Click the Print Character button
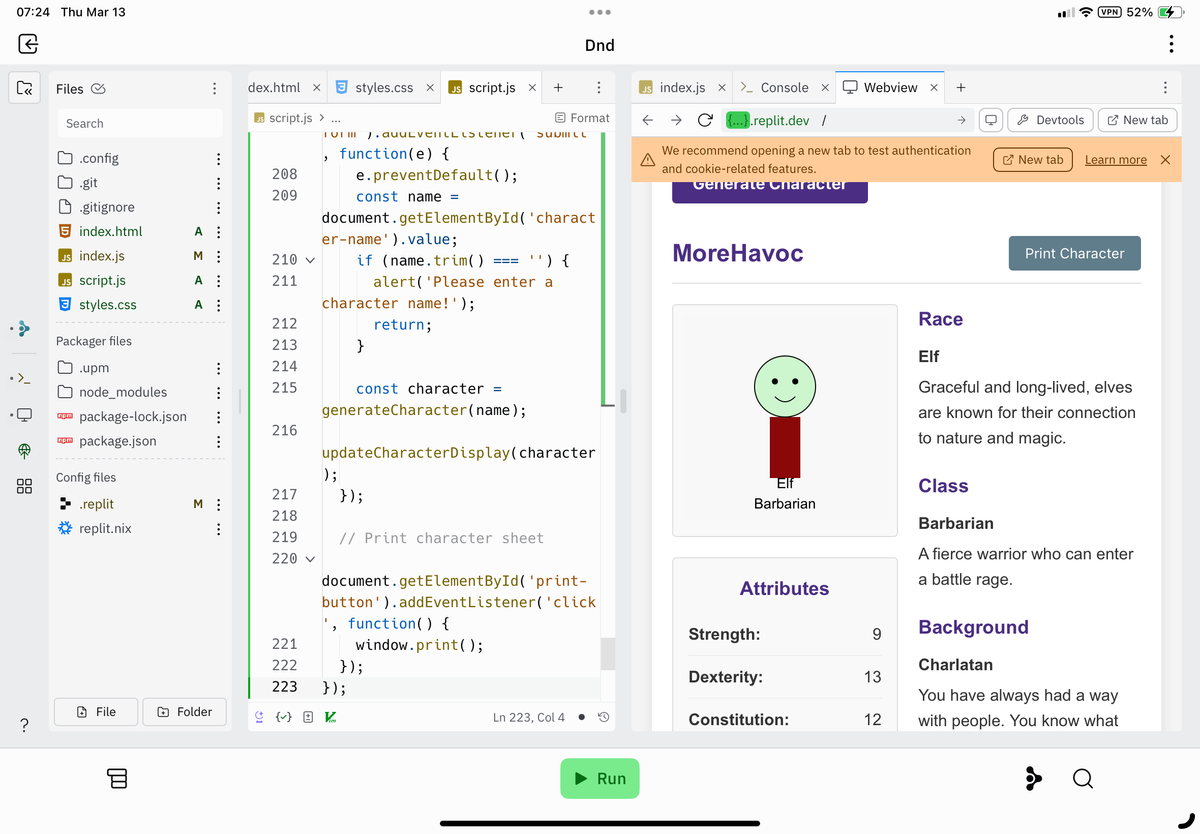 [x=1074, y=254]
